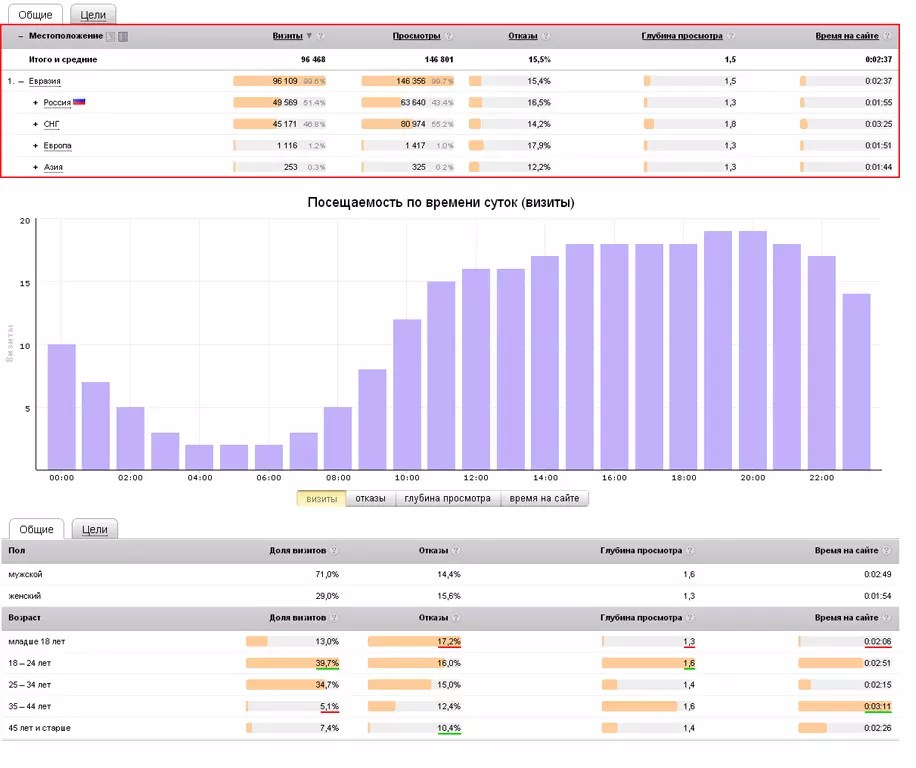Open the lower Цели tab above the demographics table

[95, 529]
